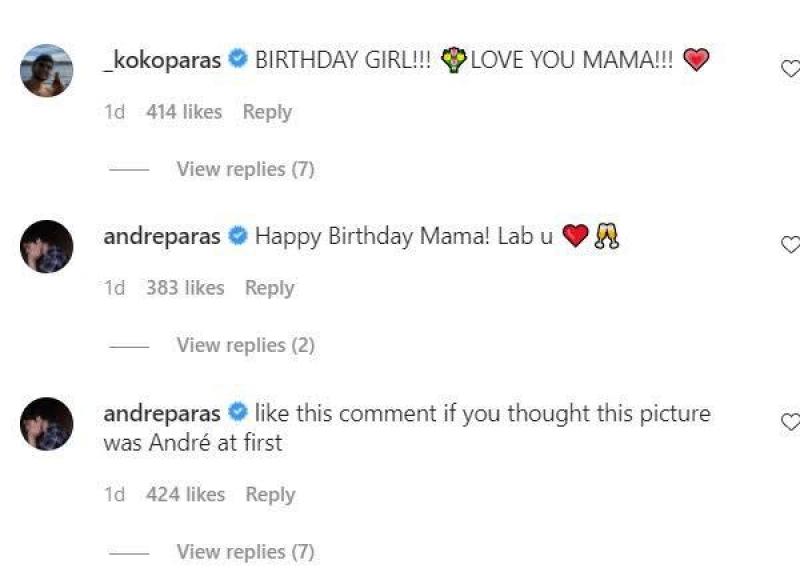Image resolution: width=800 pixels, height=580 pixels.
Task: Reply to the "like this comment" comment
Action: pos(270,494)
